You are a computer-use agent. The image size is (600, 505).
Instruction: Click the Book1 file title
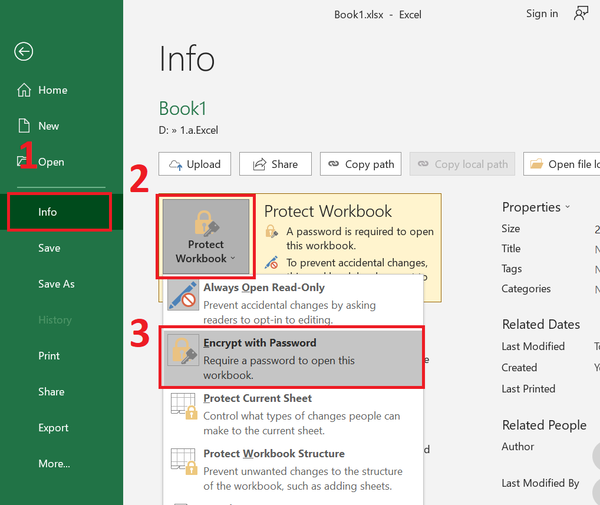coord(183,109)
